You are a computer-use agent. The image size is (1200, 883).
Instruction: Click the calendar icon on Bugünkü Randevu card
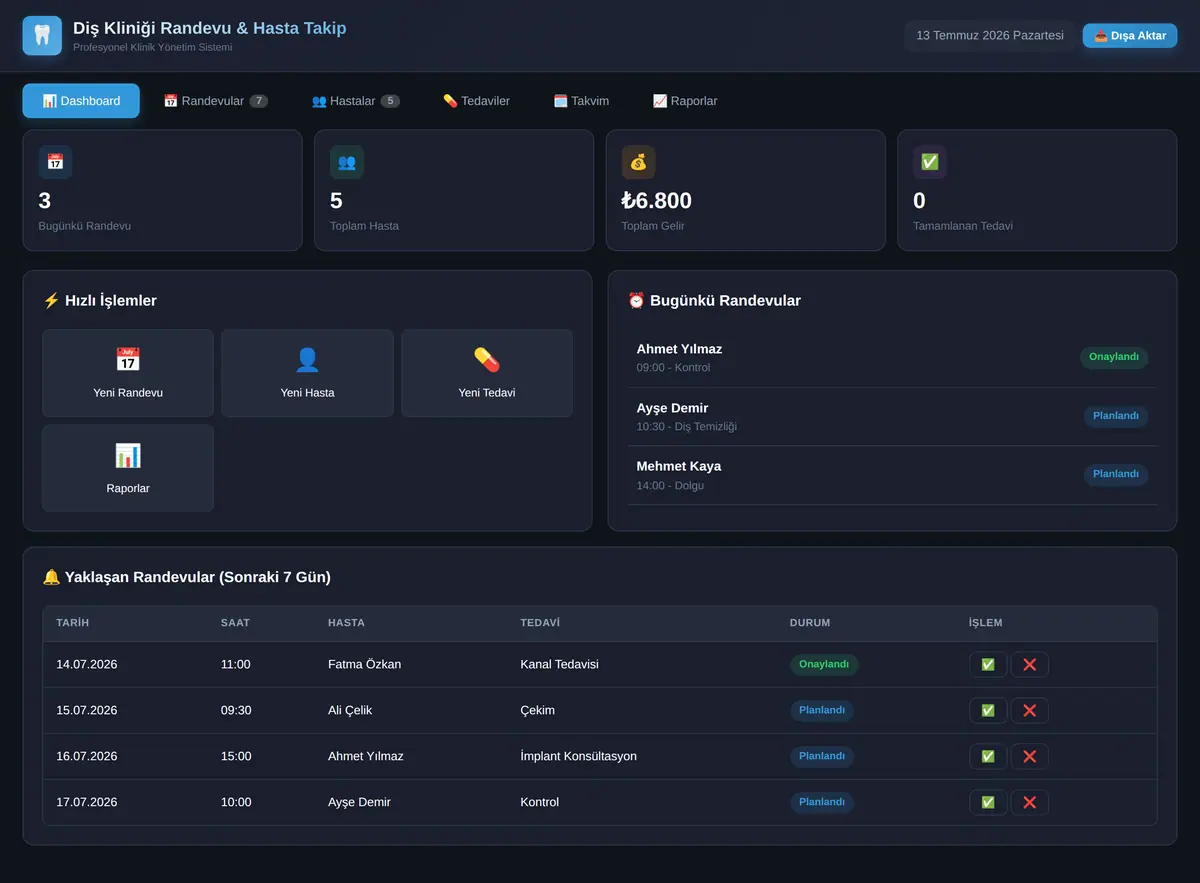point(55,162)
